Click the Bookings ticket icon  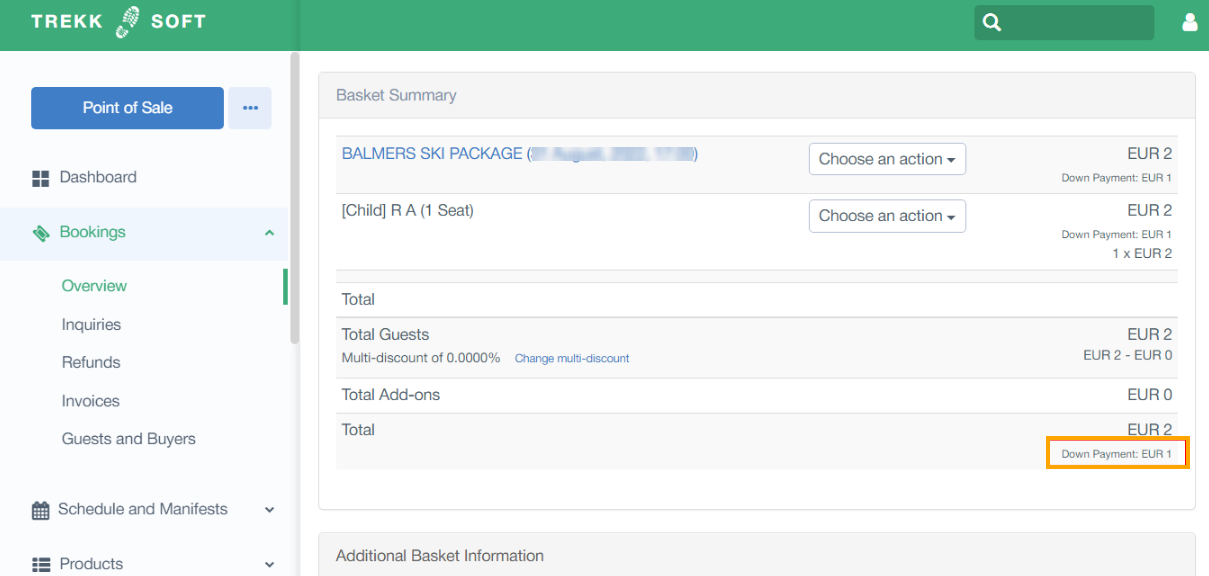coord(41,233)
